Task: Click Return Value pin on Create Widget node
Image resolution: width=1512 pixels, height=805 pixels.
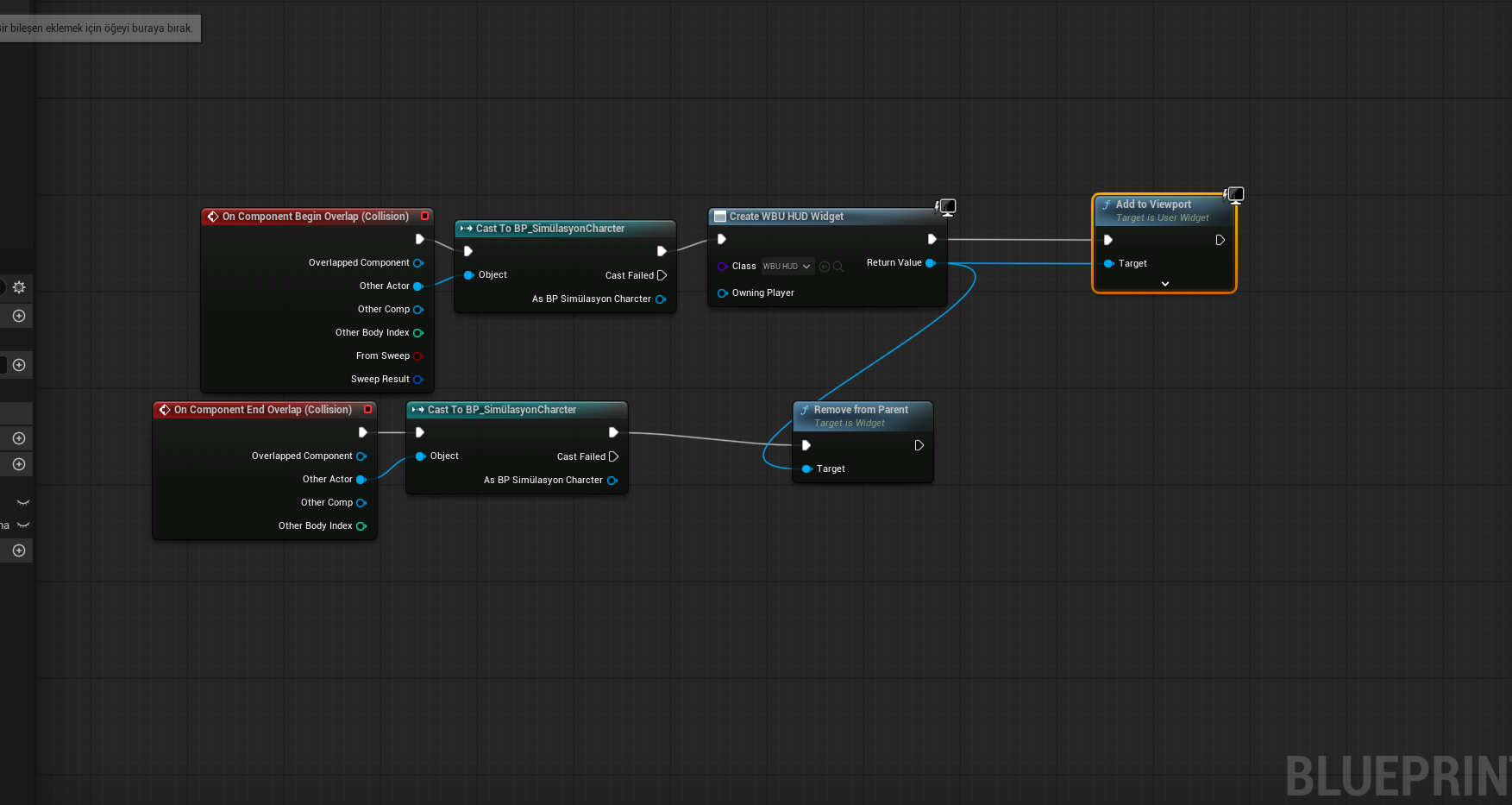Action: click(x=931, y=263)
